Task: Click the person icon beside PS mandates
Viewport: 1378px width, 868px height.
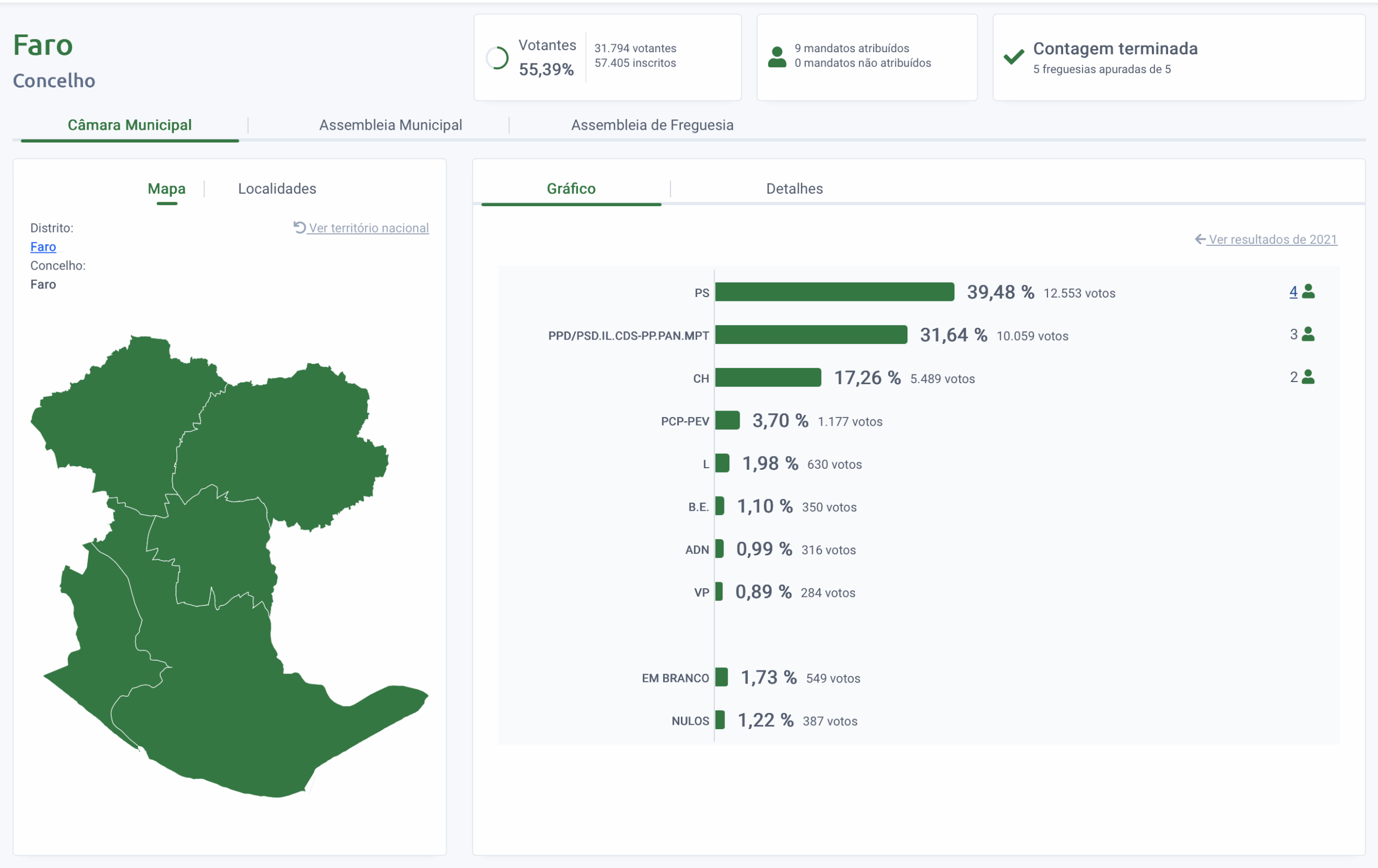Action: [x=1308, y=292]
